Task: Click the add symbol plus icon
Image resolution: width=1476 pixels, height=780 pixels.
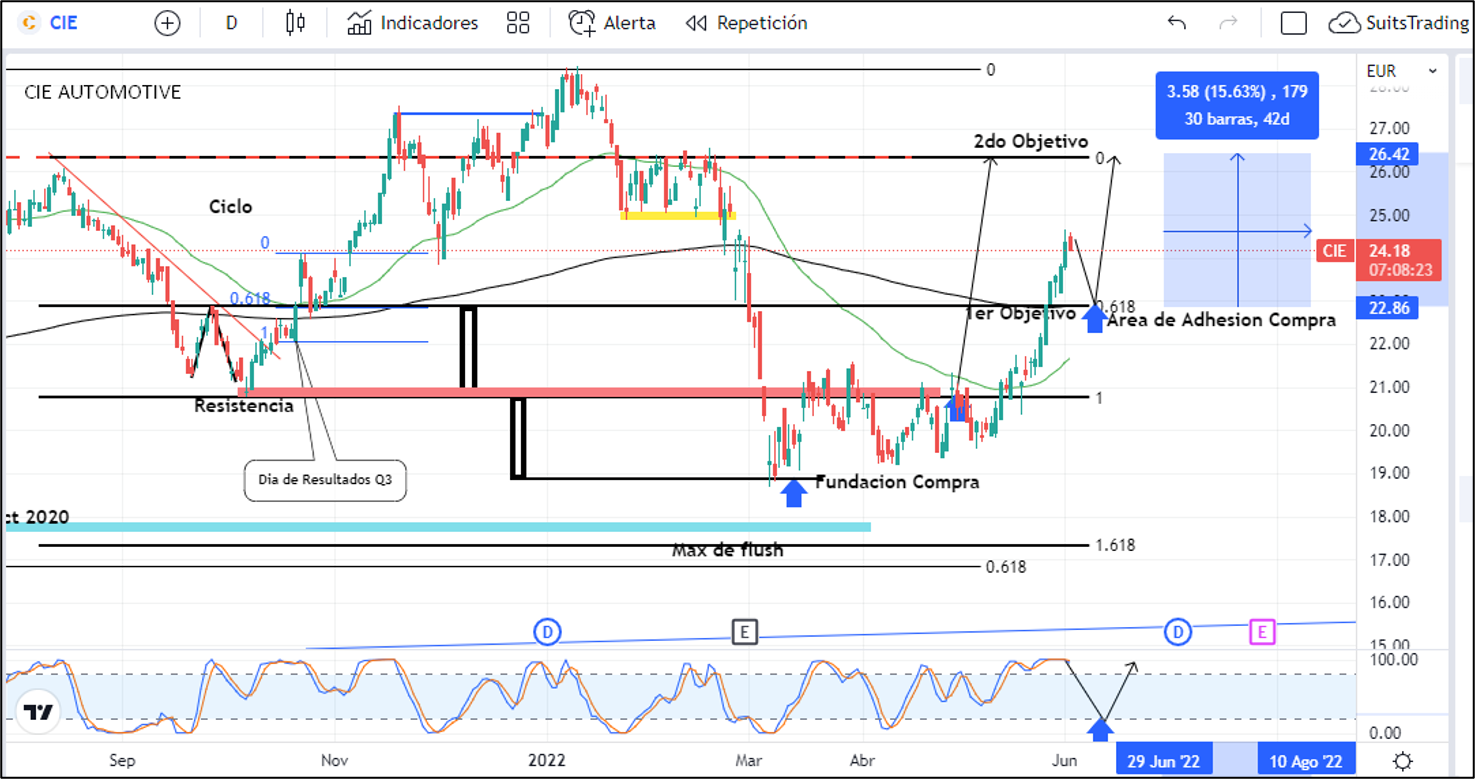Action: click(x=167, y=23)
